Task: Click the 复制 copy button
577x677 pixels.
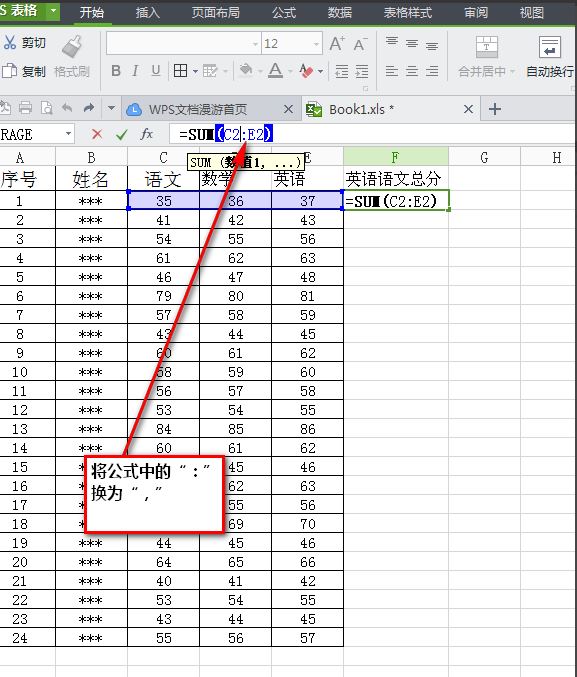Action: (x=24, y=71)
